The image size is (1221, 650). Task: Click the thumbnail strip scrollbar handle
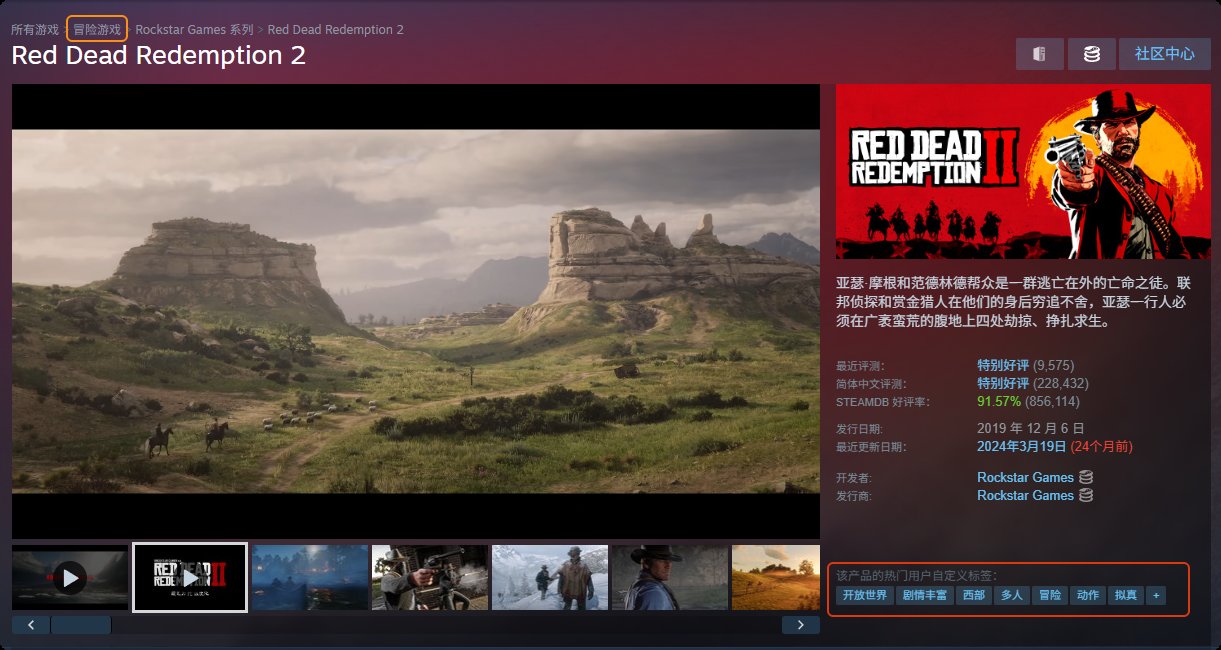coord(81,625)
